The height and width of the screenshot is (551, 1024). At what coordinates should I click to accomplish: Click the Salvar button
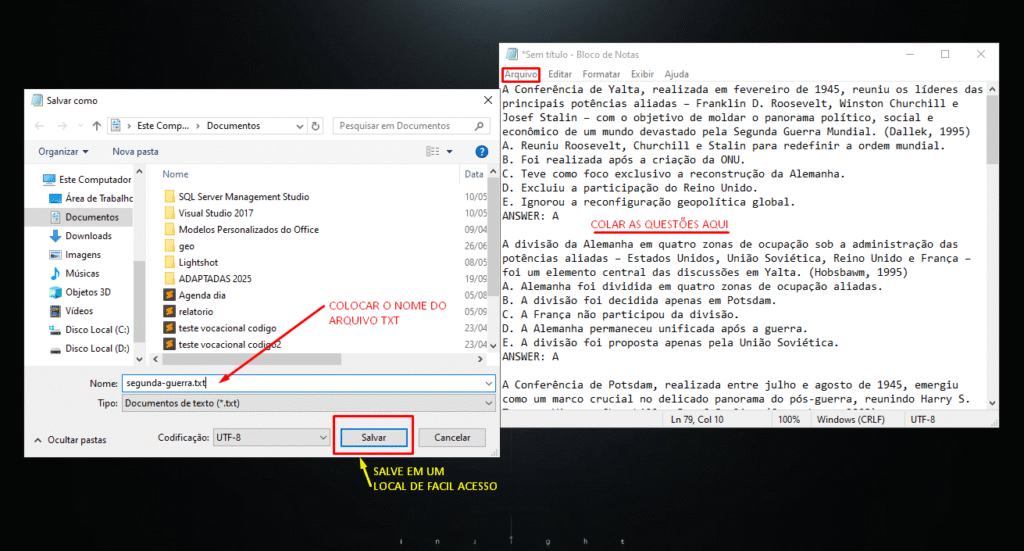373,438
